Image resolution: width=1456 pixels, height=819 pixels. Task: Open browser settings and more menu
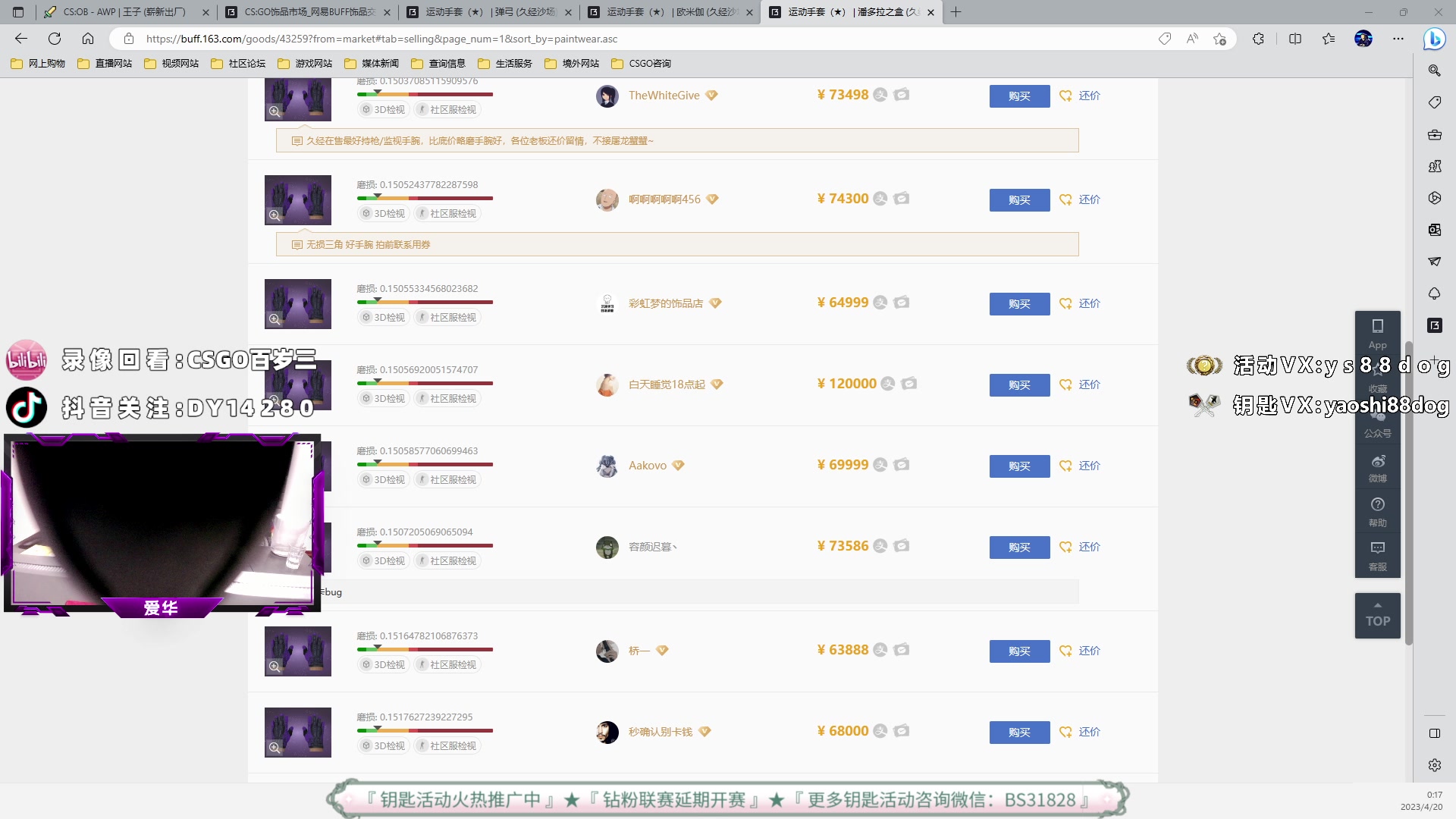coord(1398,39)
